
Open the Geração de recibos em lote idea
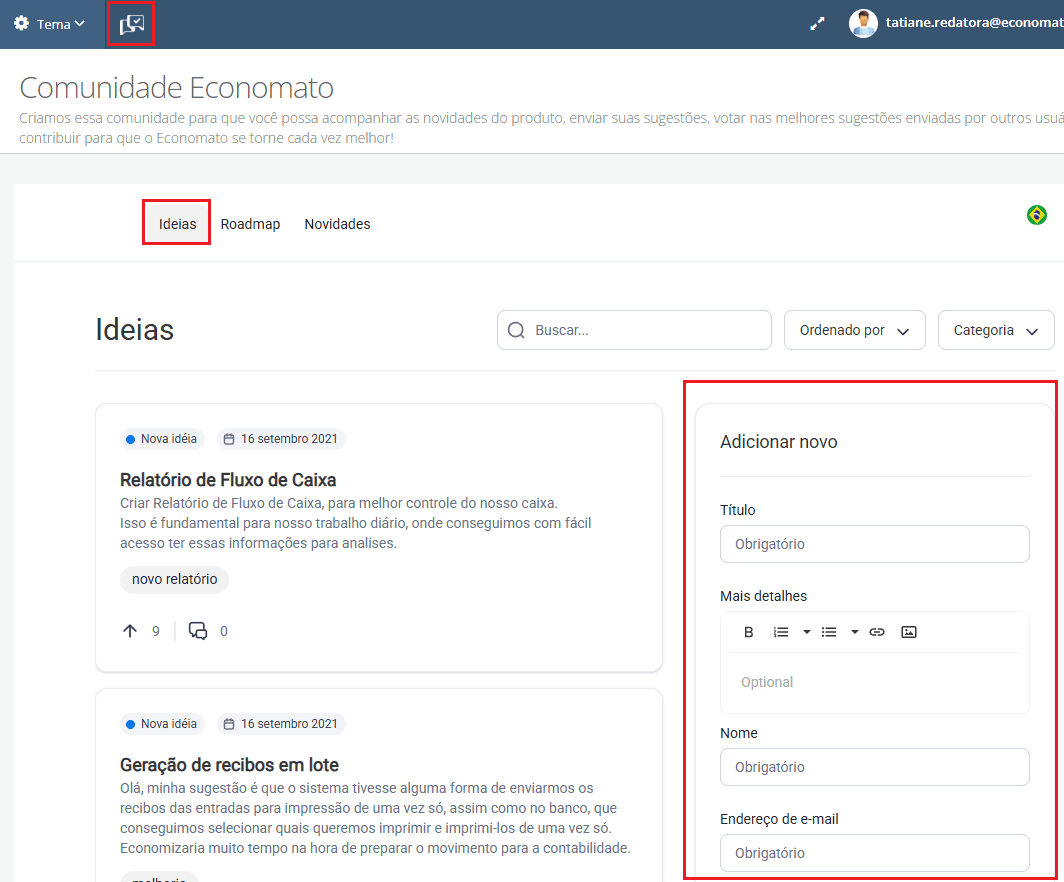229,765
